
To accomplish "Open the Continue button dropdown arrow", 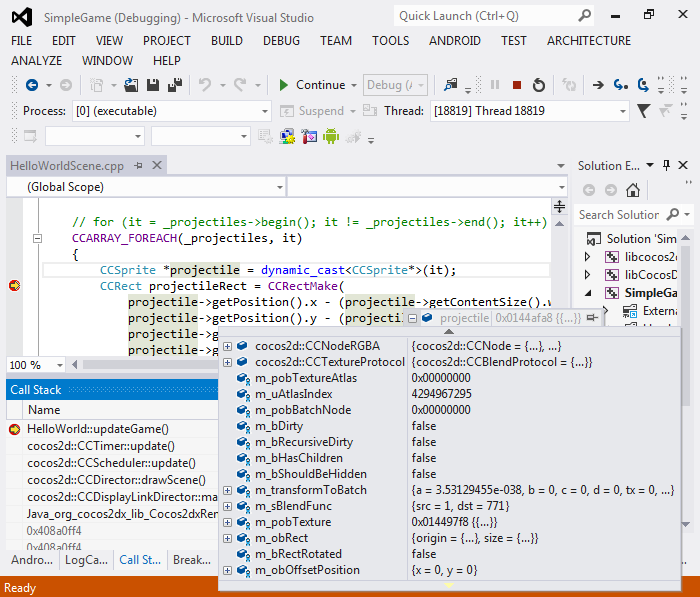I will tap(354, 85).
